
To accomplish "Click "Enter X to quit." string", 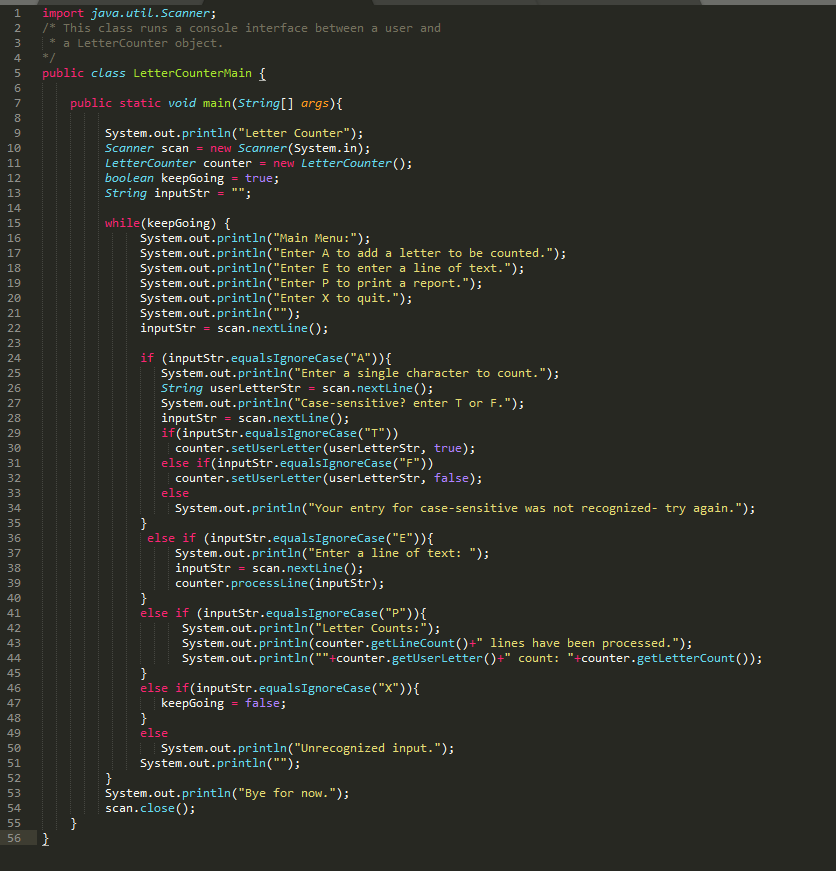I will [x=336, y=298].
